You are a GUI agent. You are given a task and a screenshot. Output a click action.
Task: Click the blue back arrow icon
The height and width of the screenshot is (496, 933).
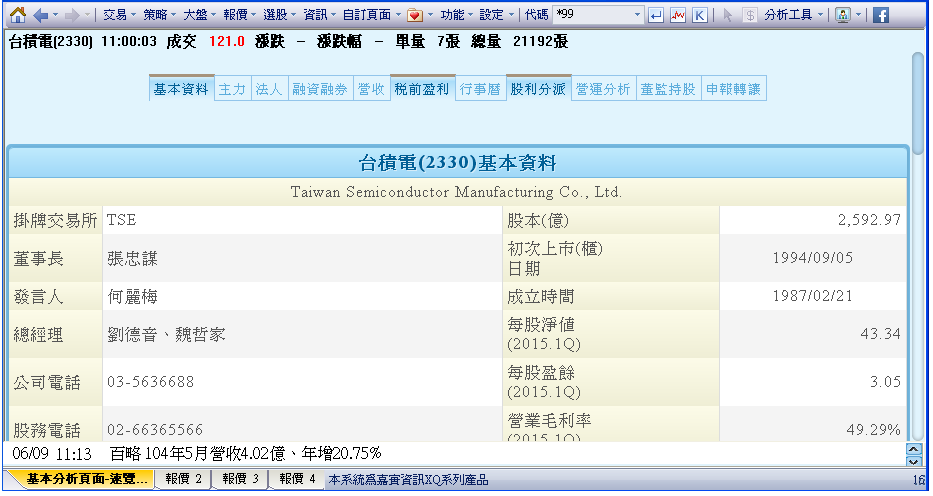pyautogui.click(x=40, y=15)
